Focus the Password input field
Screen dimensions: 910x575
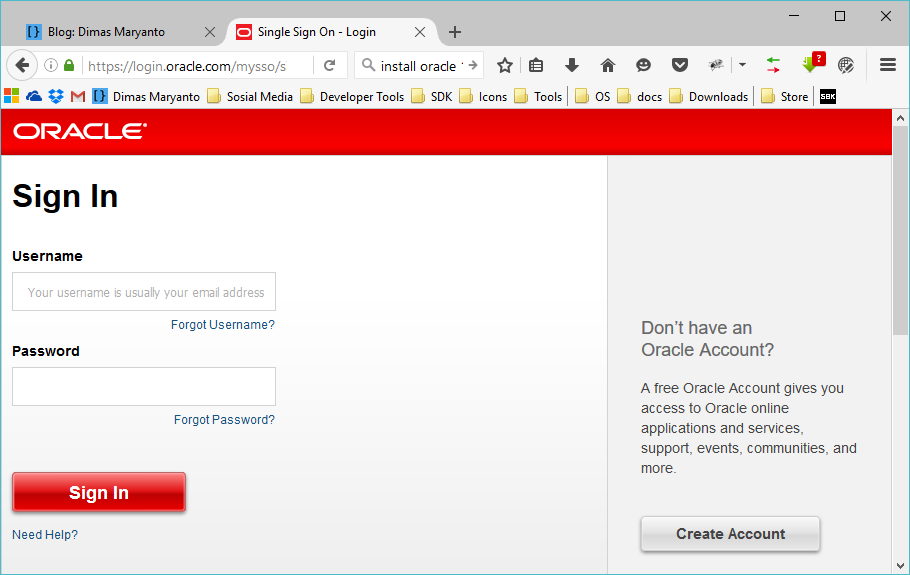[144, 386]
